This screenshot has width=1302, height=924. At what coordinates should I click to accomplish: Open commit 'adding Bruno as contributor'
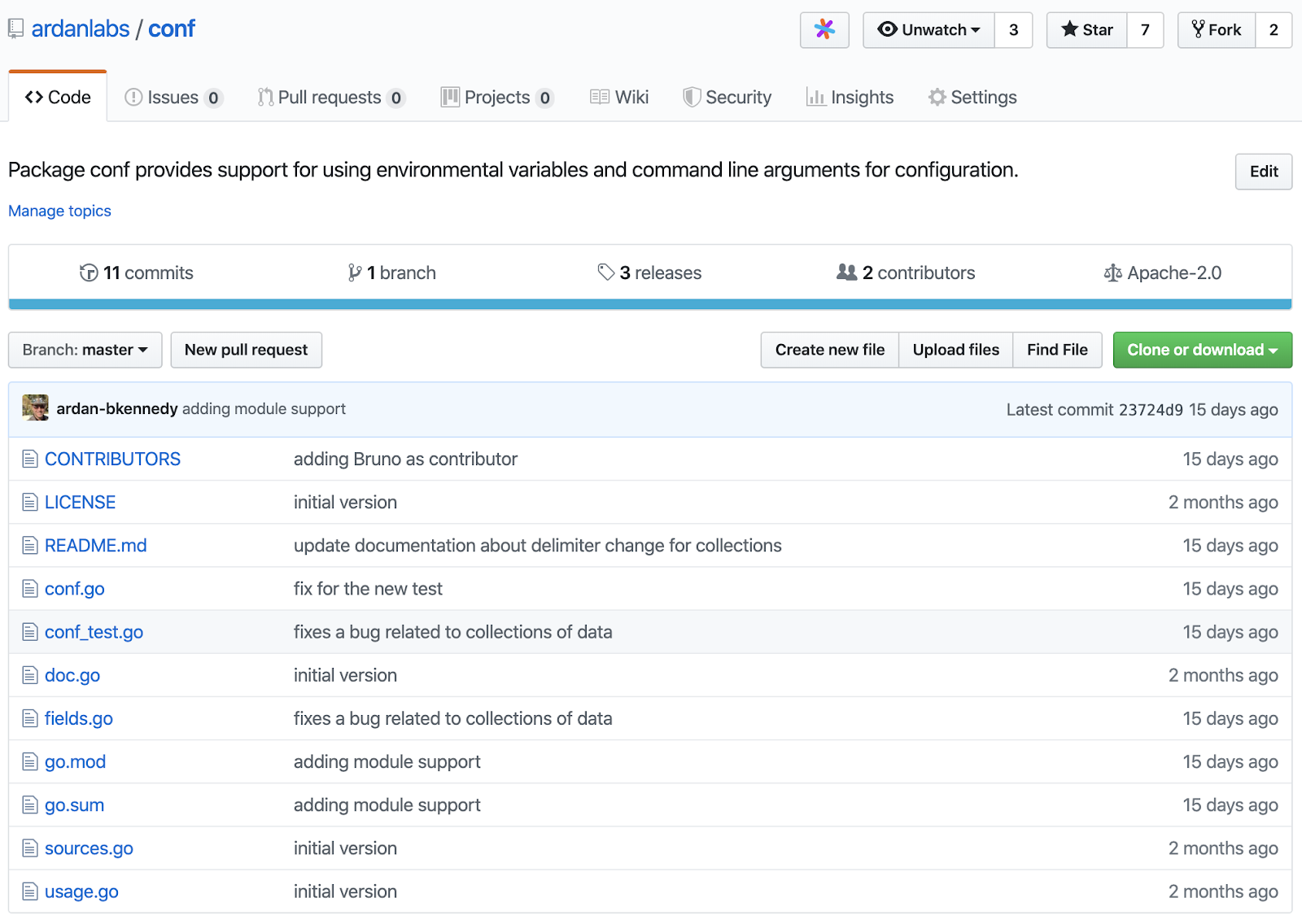coord(405,459)
